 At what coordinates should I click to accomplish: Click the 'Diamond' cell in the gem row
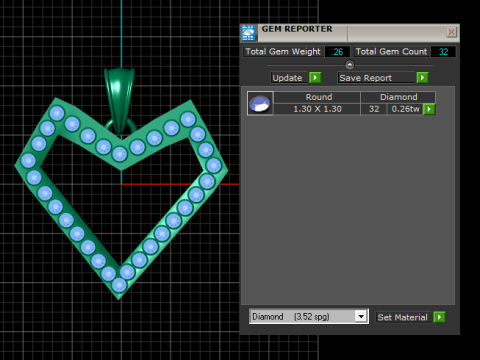tap(398, 97)
